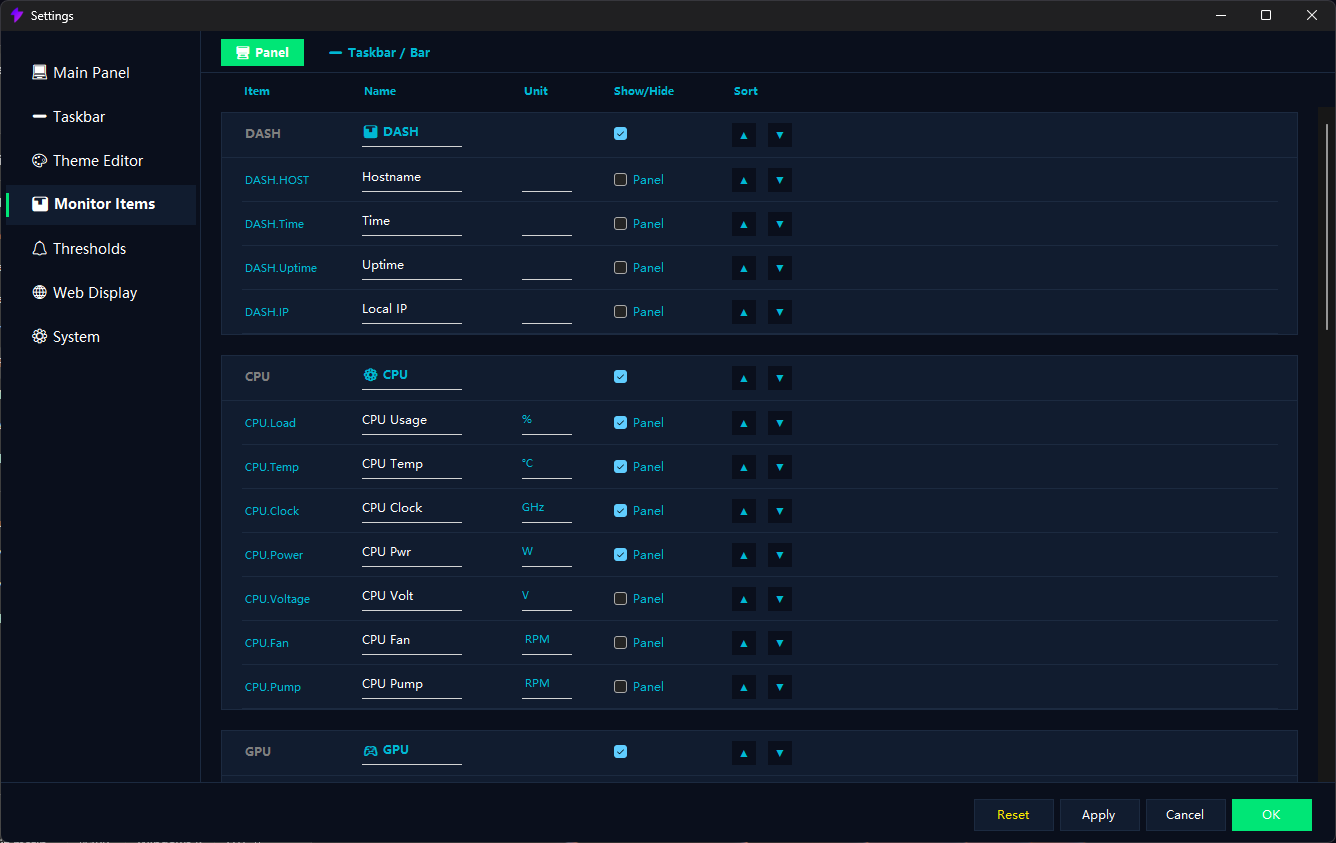
Task: Enable Panel checkbox for Uptime
Action: (x=621, y=268)
